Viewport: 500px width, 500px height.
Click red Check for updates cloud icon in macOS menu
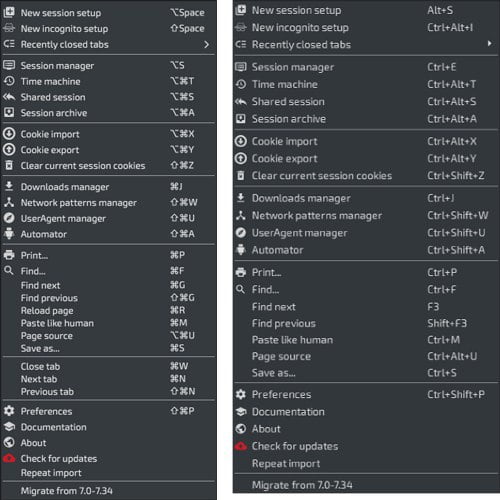pyautogui.click(x=9, y=458)
